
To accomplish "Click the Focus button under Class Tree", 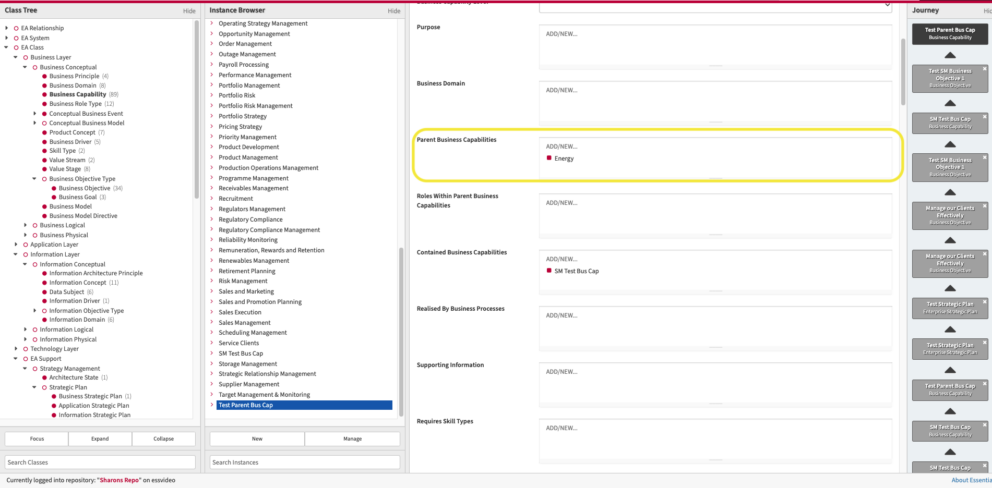I will coord(37,439).
